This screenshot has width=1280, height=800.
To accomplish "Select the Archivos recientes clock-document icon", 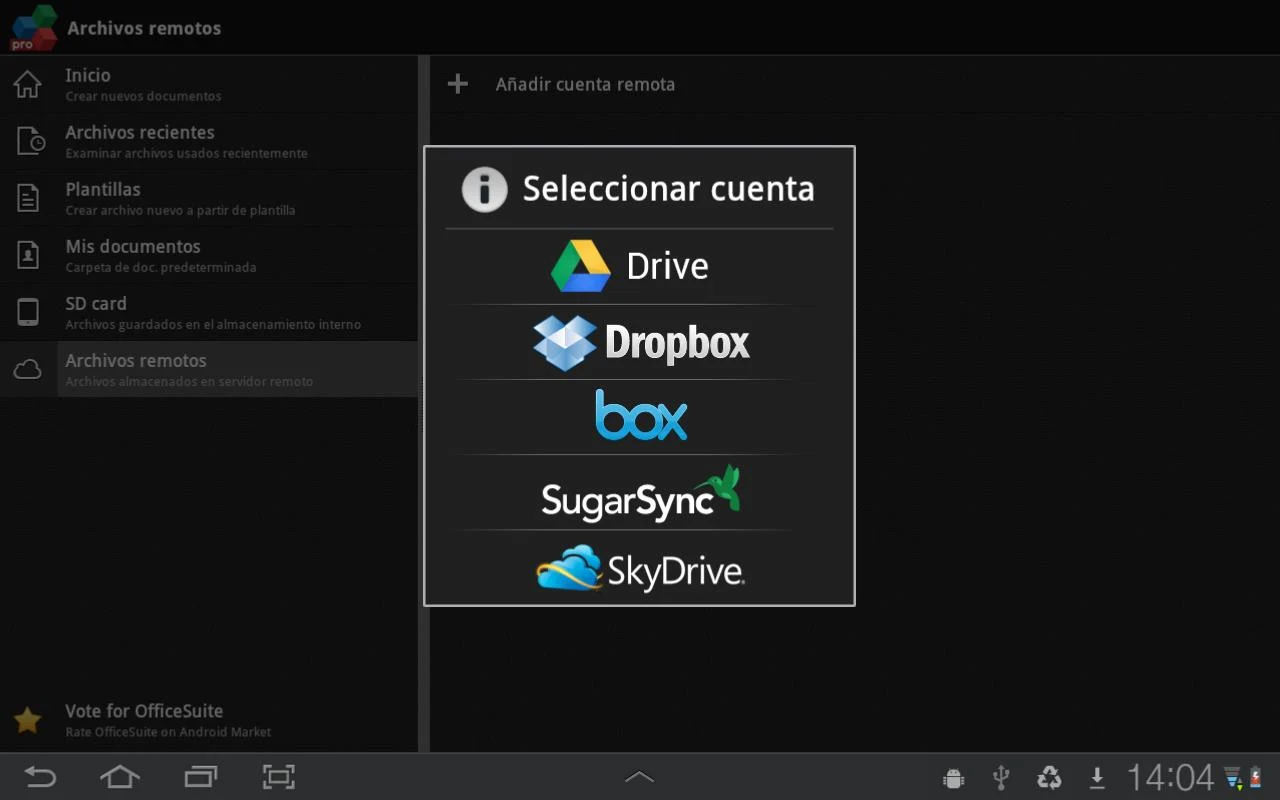I will coord(31,141).
